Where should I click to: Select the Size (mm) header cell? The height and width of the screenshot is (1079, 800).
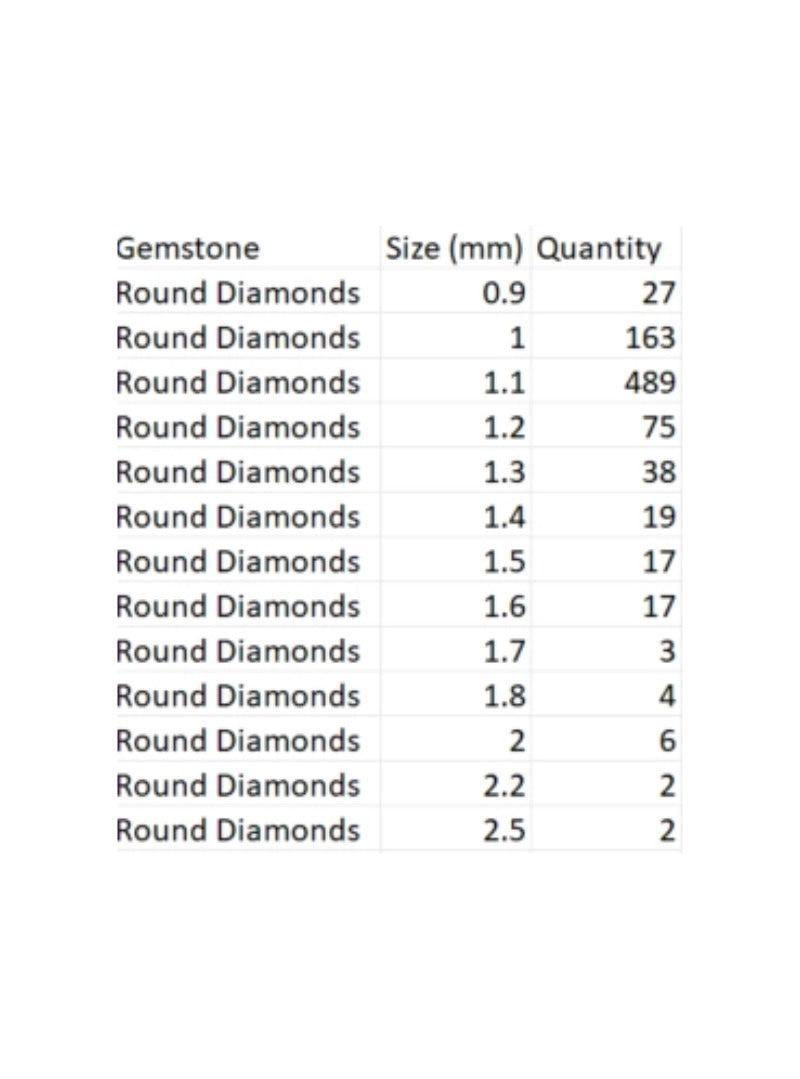point(455,248)
